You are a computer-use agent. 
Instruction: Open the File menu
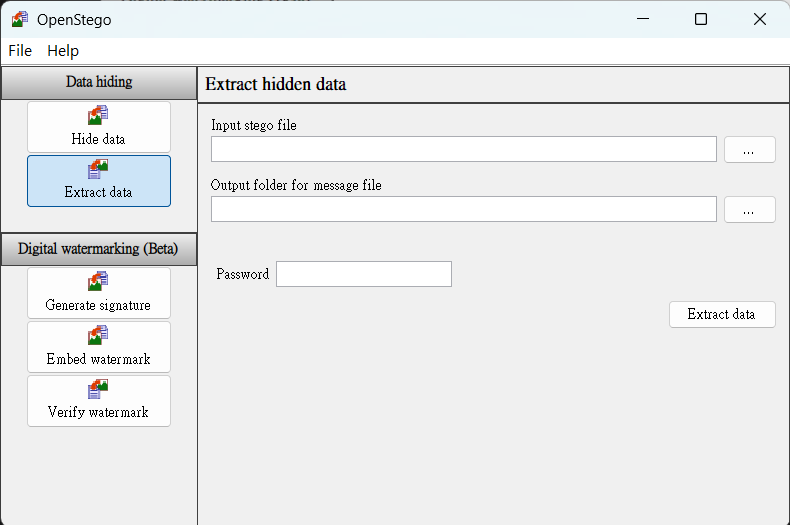click(20, 51)
